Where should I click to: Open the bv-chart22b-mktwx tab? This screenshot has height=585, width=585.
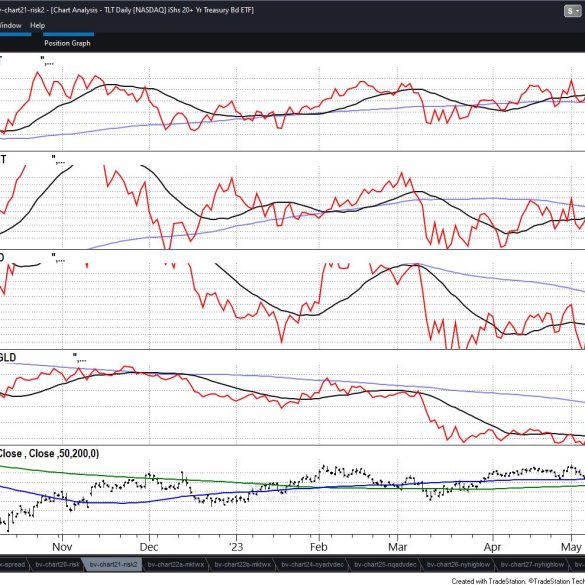coord(243,564)
